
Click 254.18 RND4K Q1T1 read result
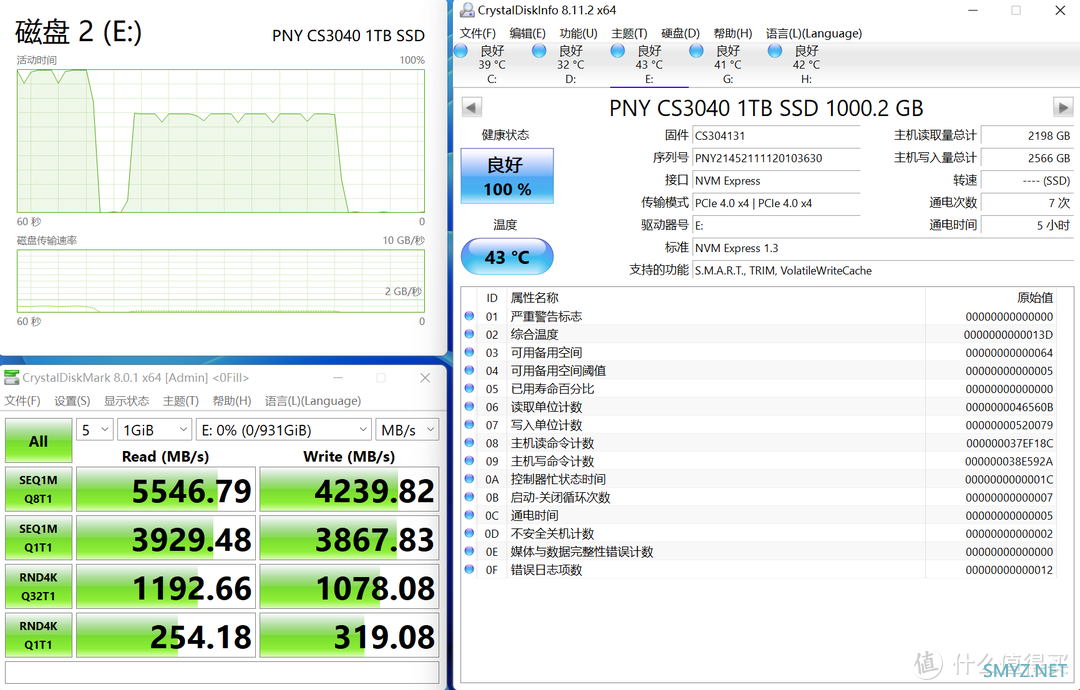click(x=165, y=636)
